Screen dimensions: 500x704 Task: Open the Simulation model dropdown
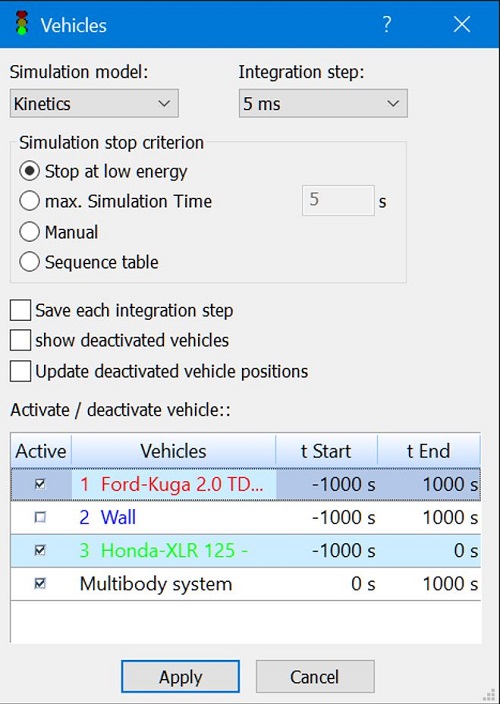[x=94, y=103]
